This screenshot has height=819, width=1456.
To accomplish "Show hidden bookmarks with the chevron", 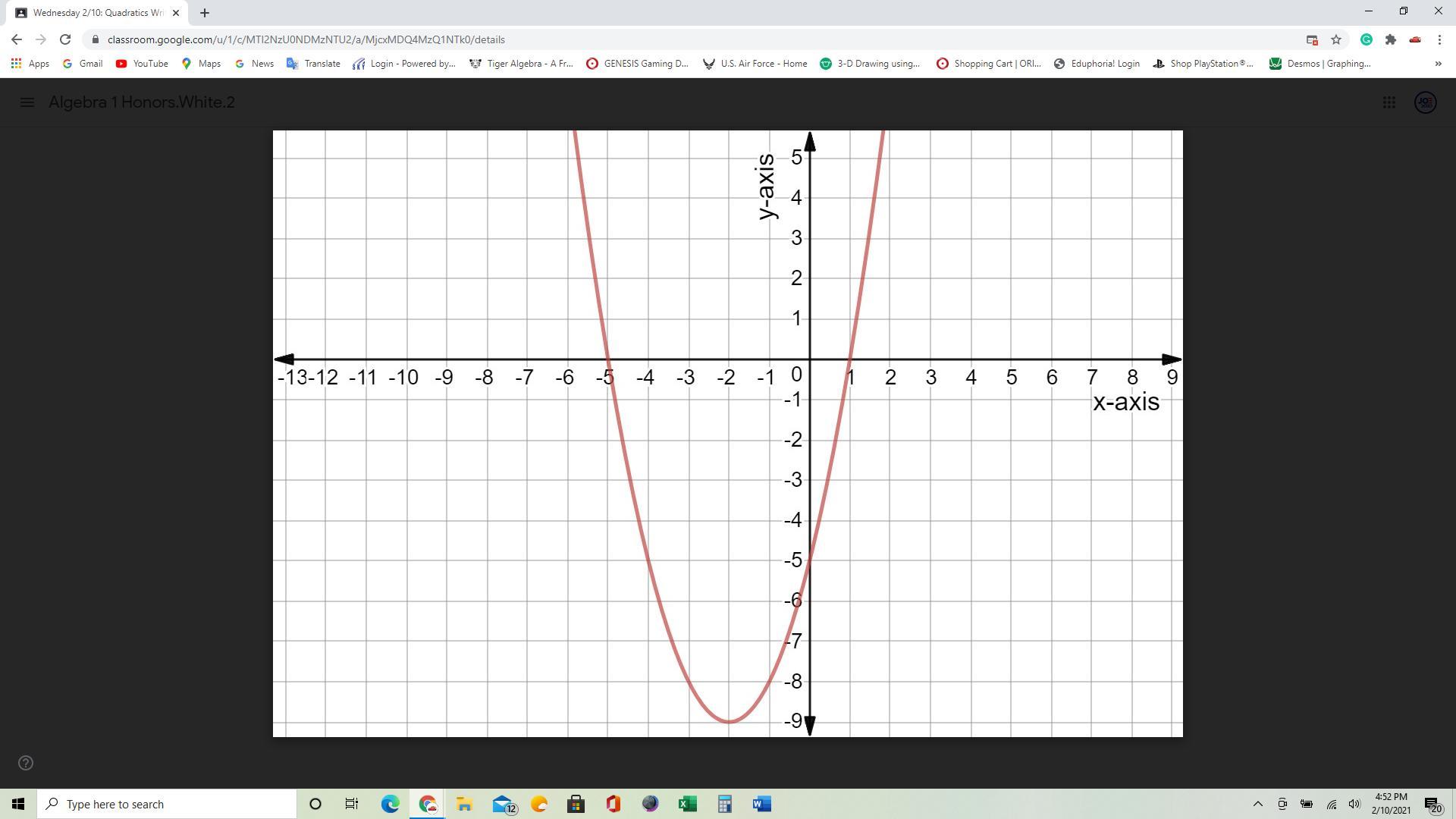I will point(1438,64).
